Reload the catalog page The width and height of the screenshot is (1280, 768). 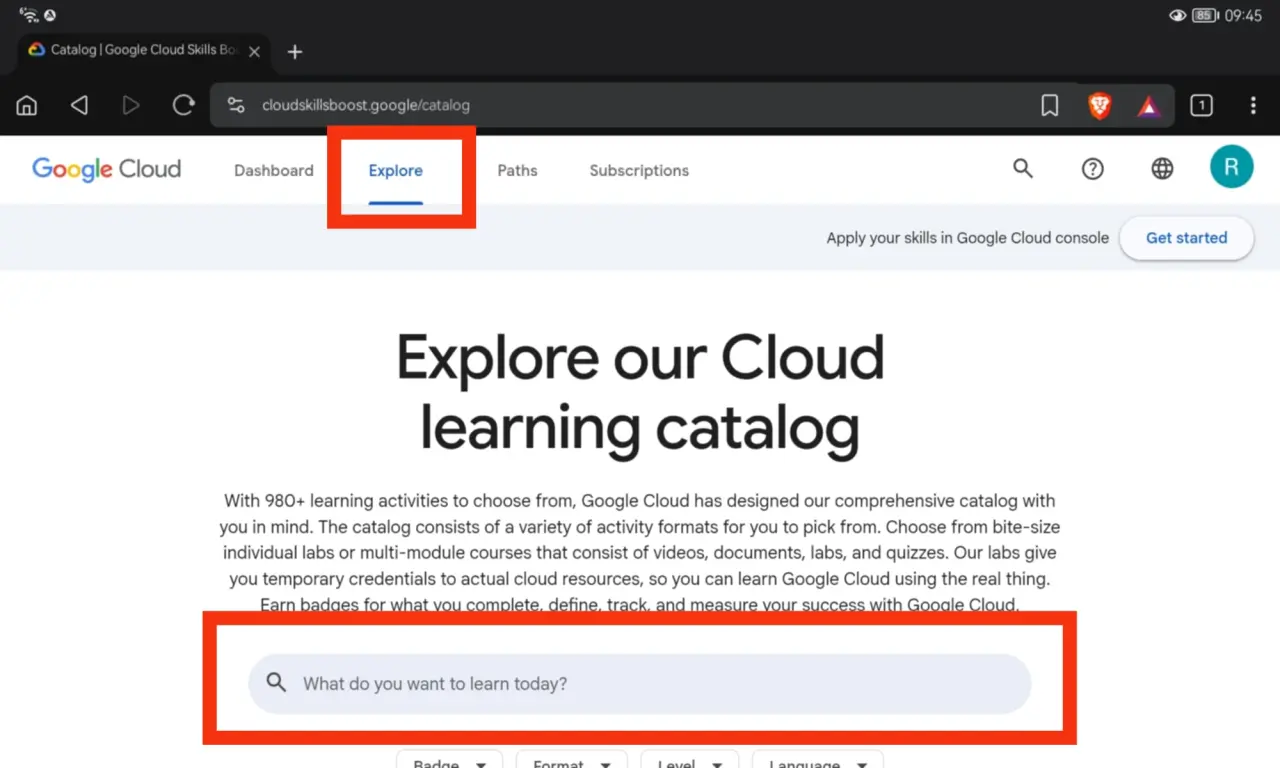183,105
